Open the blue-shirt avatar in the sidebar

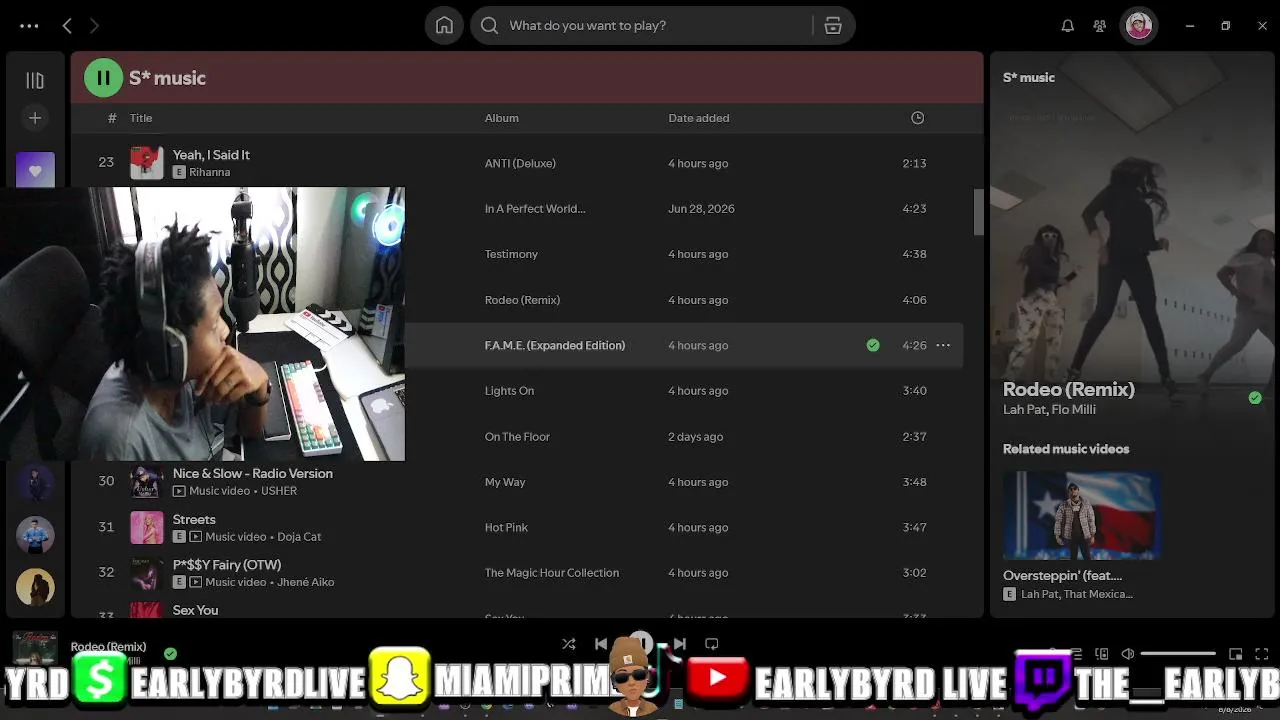pyautogui.click(x=35, y=535)
